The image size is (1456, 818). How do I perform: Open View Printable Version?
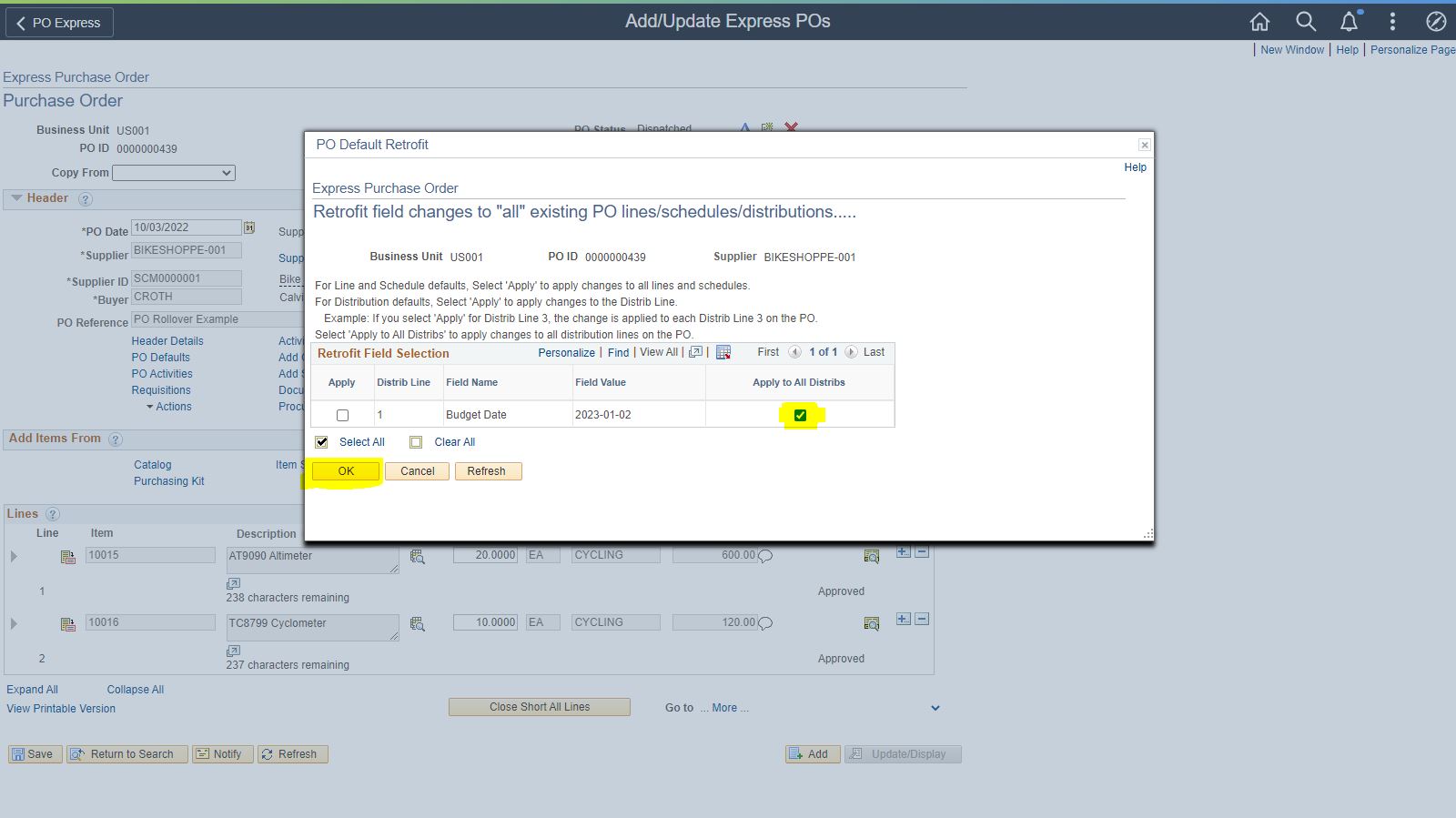pyautogui.click(x=61, y=709)
